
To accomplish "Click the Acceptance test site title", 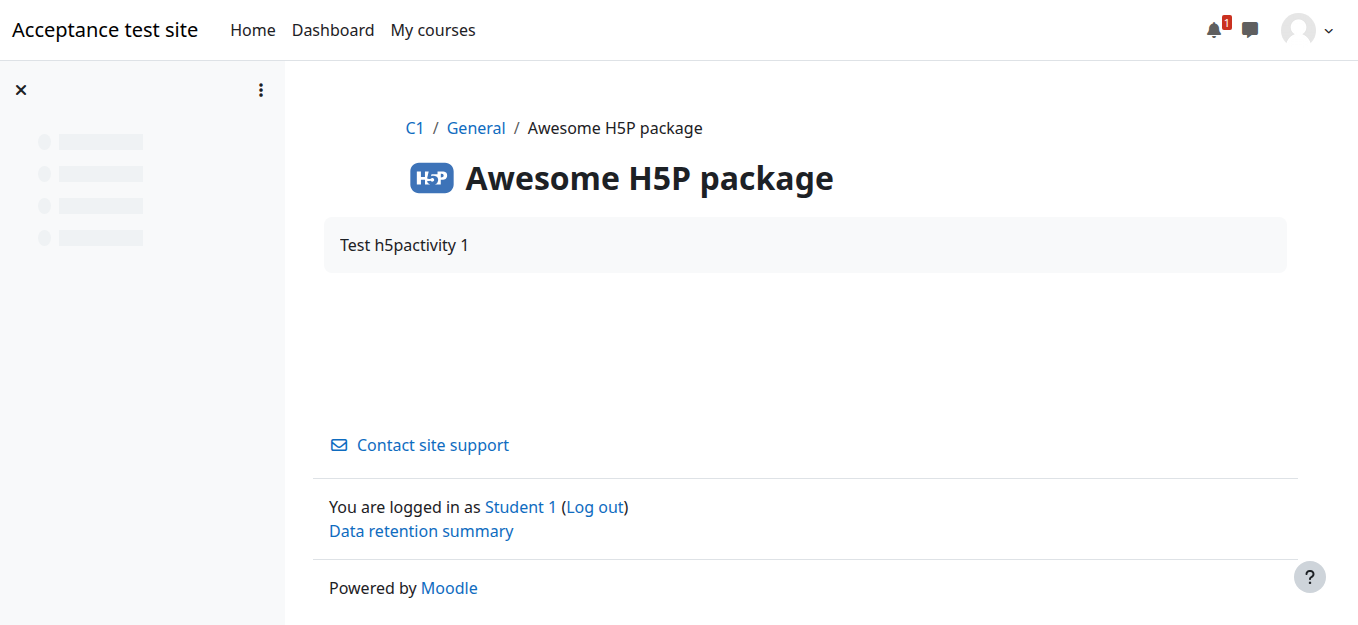I will click(105, 30).
